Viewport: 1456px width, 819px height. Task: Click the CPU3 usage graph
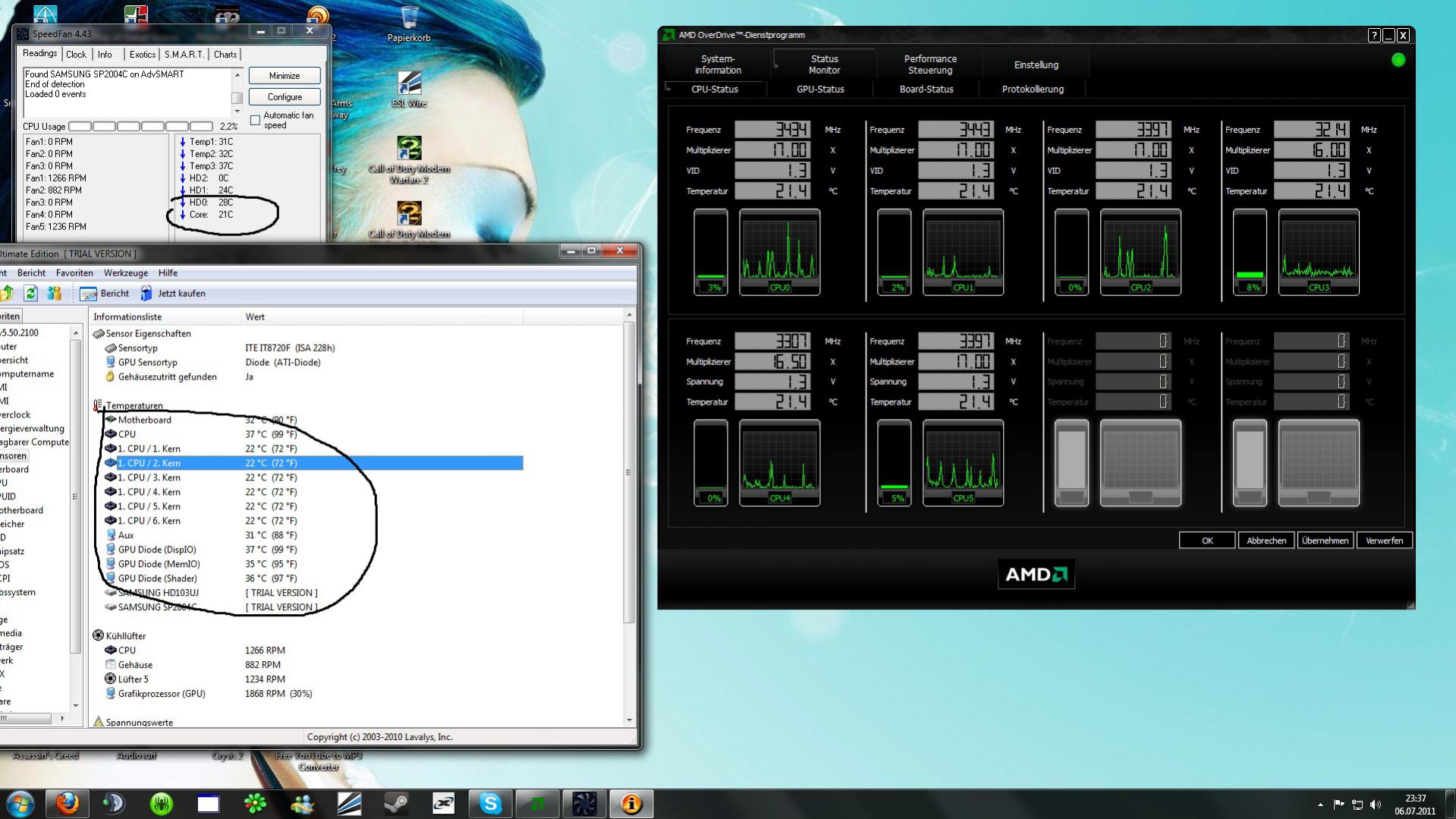[x=1318, y=252]
